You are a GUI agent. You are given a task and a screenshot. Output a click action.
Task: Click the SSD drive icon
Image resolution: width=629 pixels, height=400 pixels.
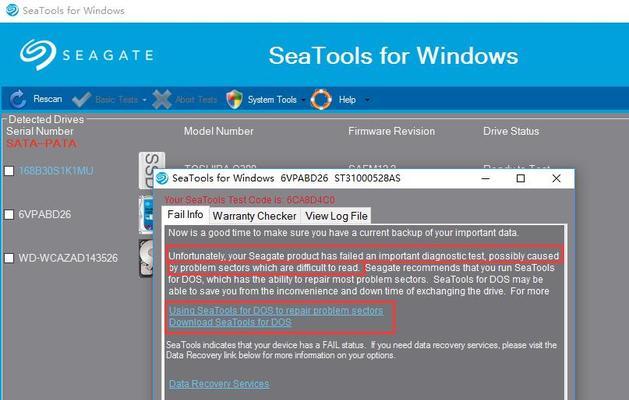tap(152, 170)
